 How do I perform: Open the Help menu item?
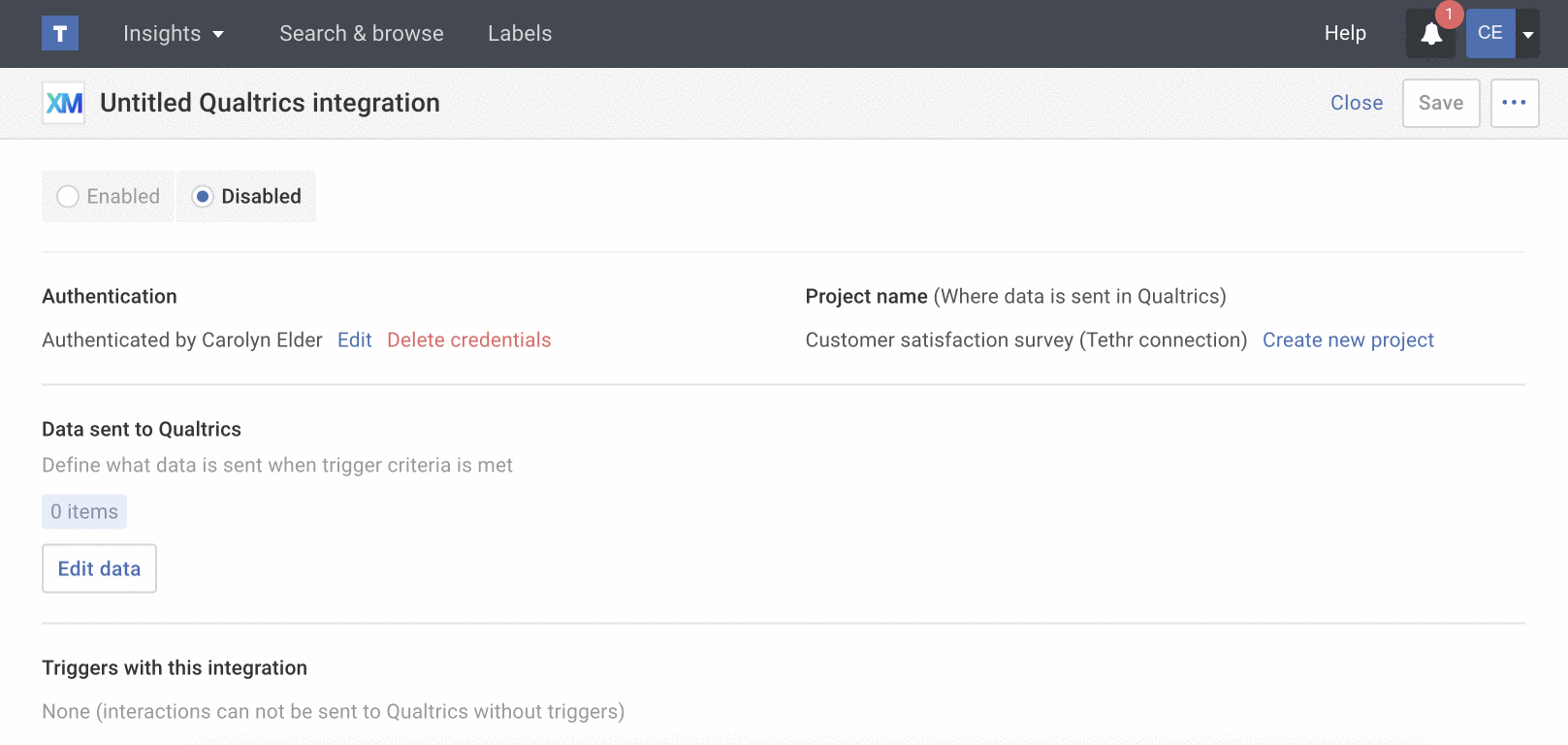tap(1345, 34)
